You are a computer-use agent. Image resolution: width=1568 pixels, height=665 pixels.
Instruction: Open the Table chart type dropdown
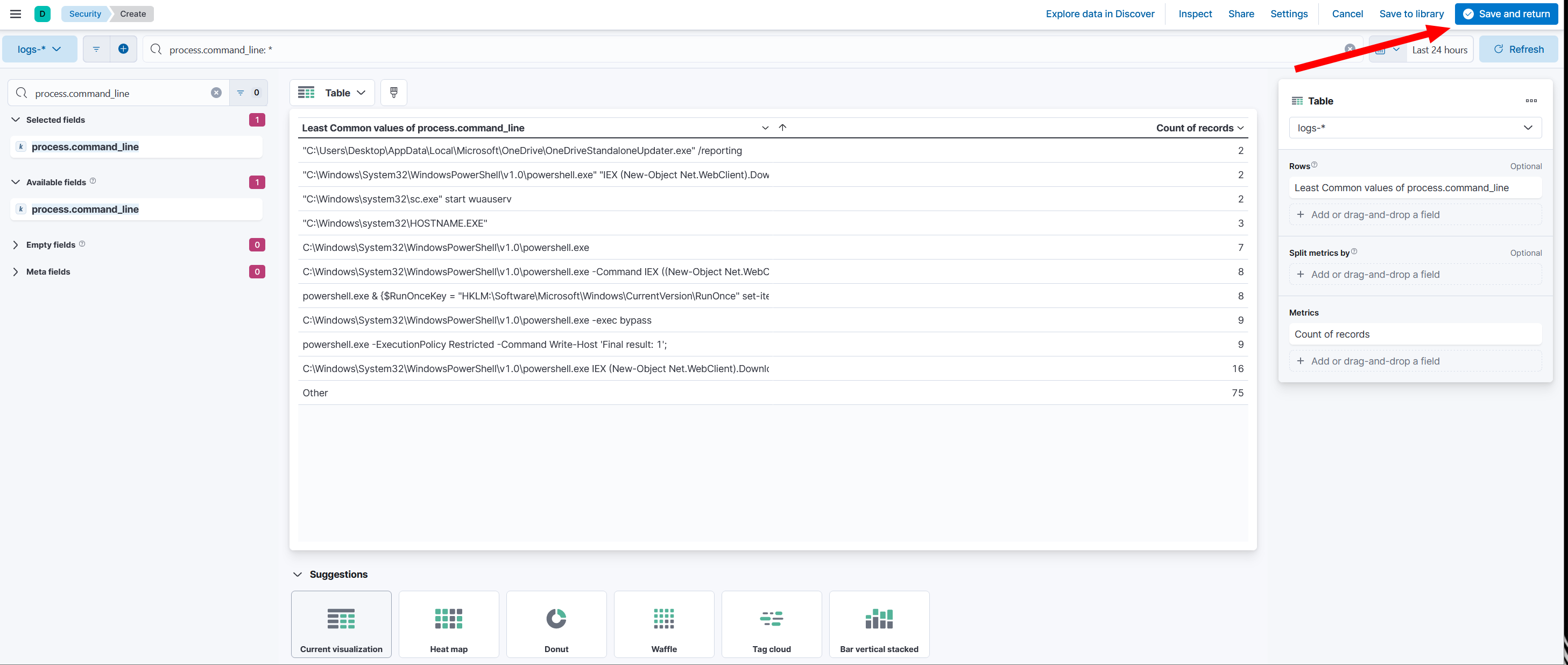[332, 93]
